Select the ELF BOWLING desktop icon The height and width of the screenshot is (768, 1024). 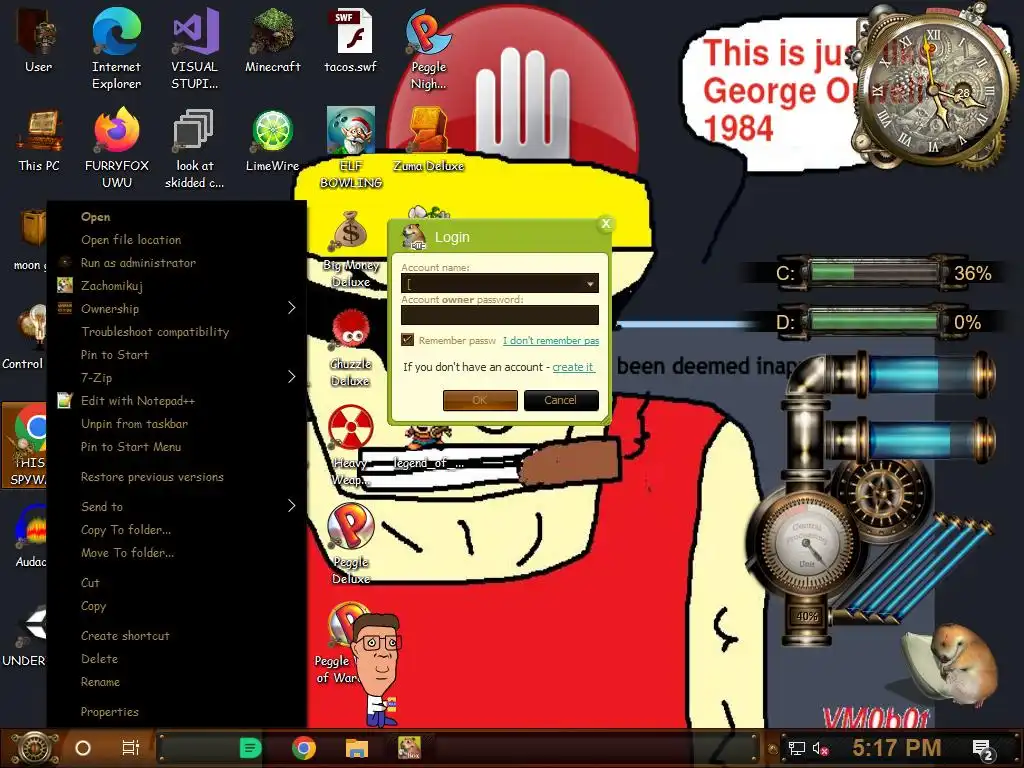tap(351, 148)
